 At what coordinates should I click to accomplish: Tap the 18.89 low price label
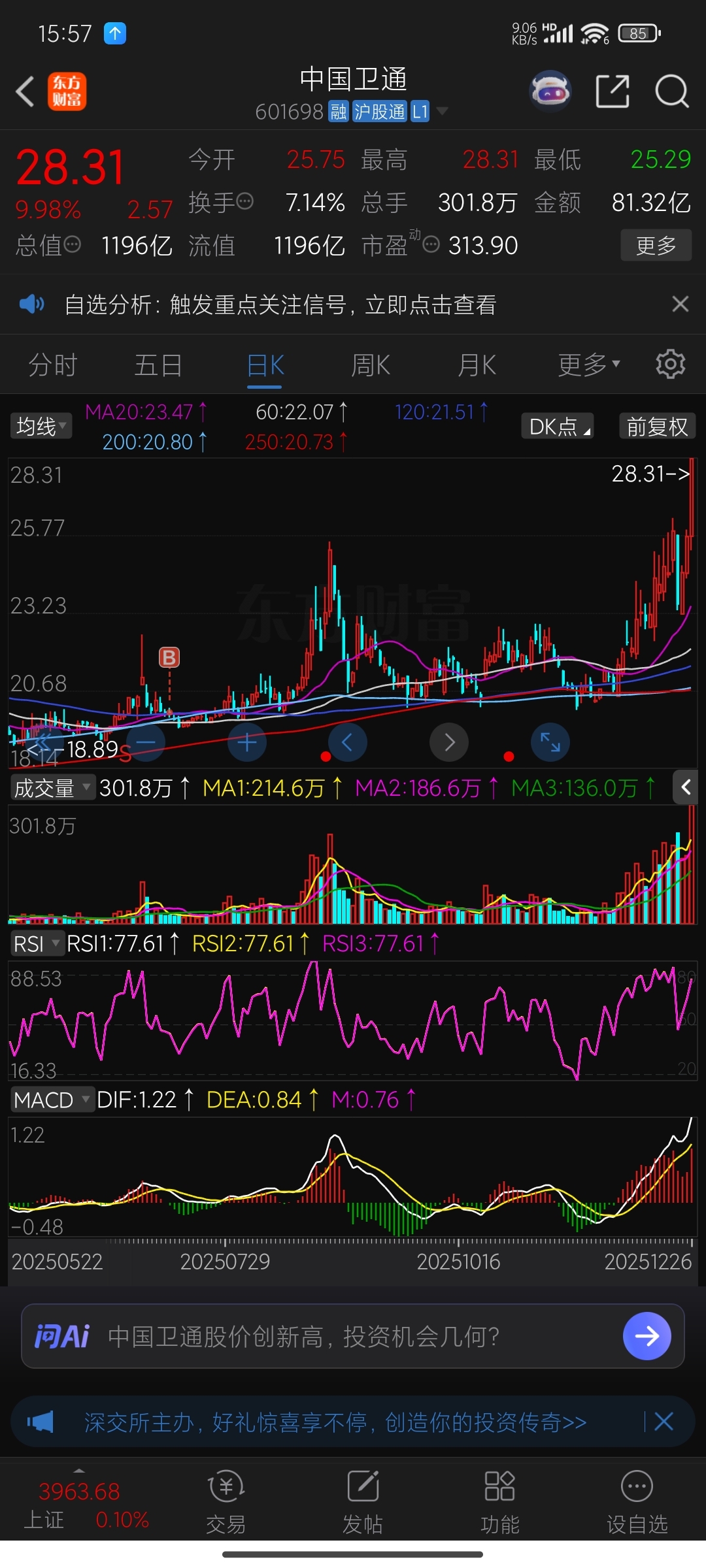[92, 749]
